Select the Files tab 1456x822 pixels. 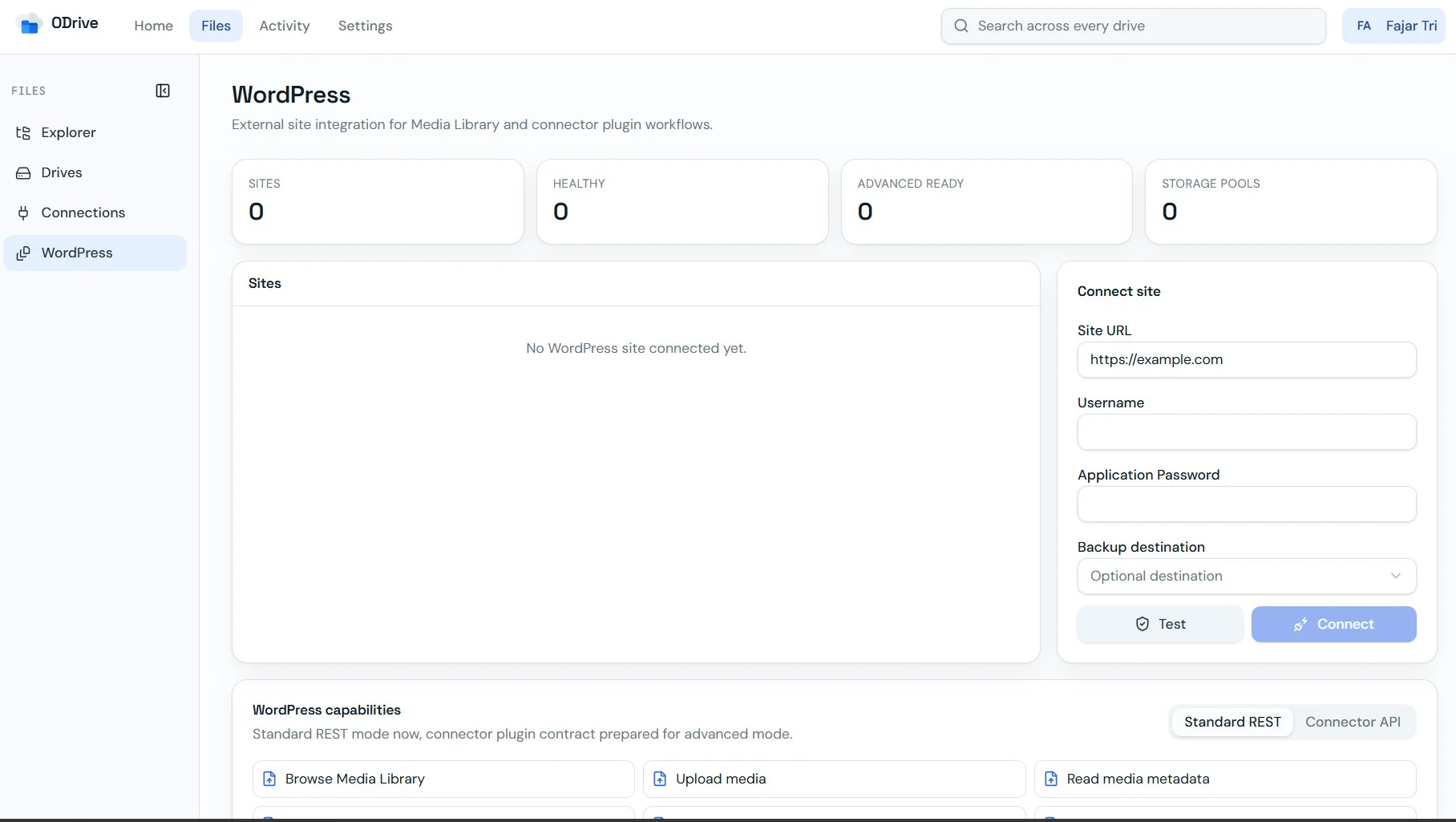pos(216,26)
